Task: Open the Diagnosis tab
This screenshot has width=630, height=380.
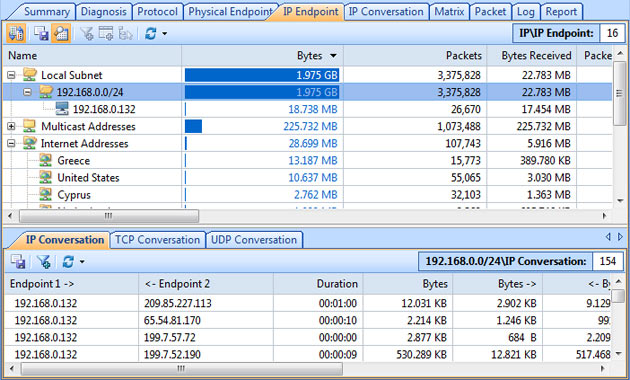Action: tap(104, 12)
